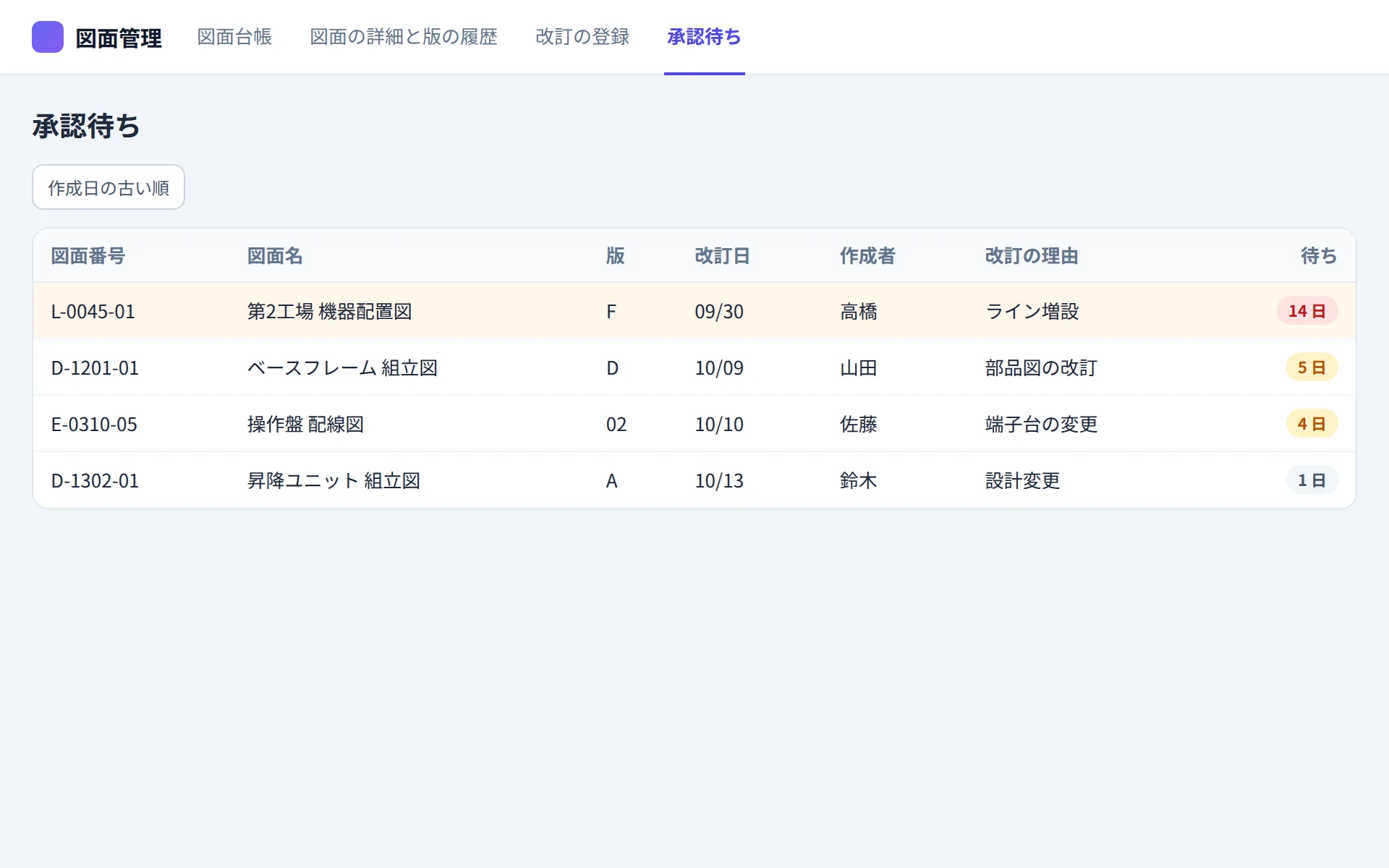Click author 佐藤

[x=859, y=424]
